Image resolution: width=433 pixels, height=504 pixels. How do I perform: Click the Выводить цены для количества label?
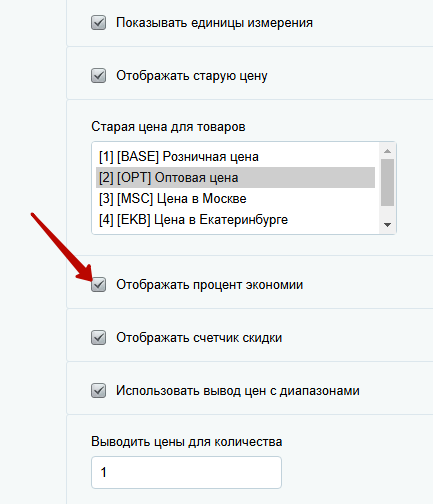(x=187, y=442)
